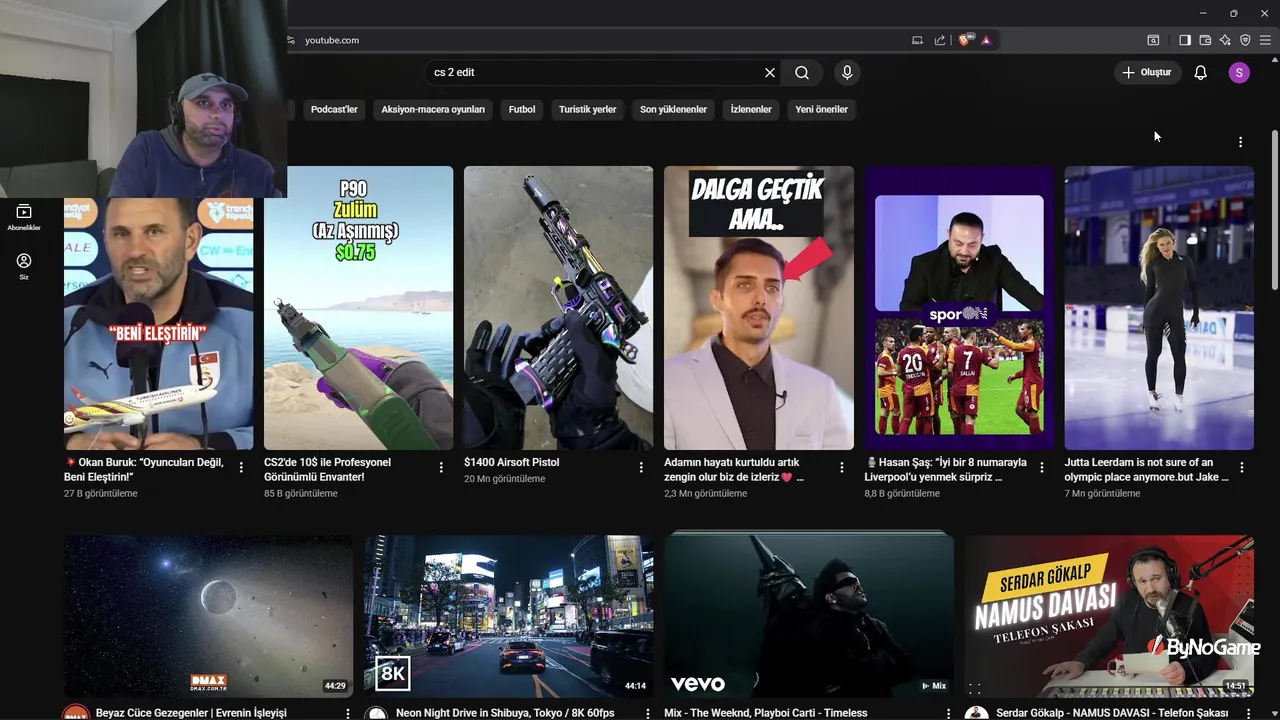Screen dimensions: 1280x720
Task: Open options menu for Hasan Şaş short
Action: (1042, 467)
